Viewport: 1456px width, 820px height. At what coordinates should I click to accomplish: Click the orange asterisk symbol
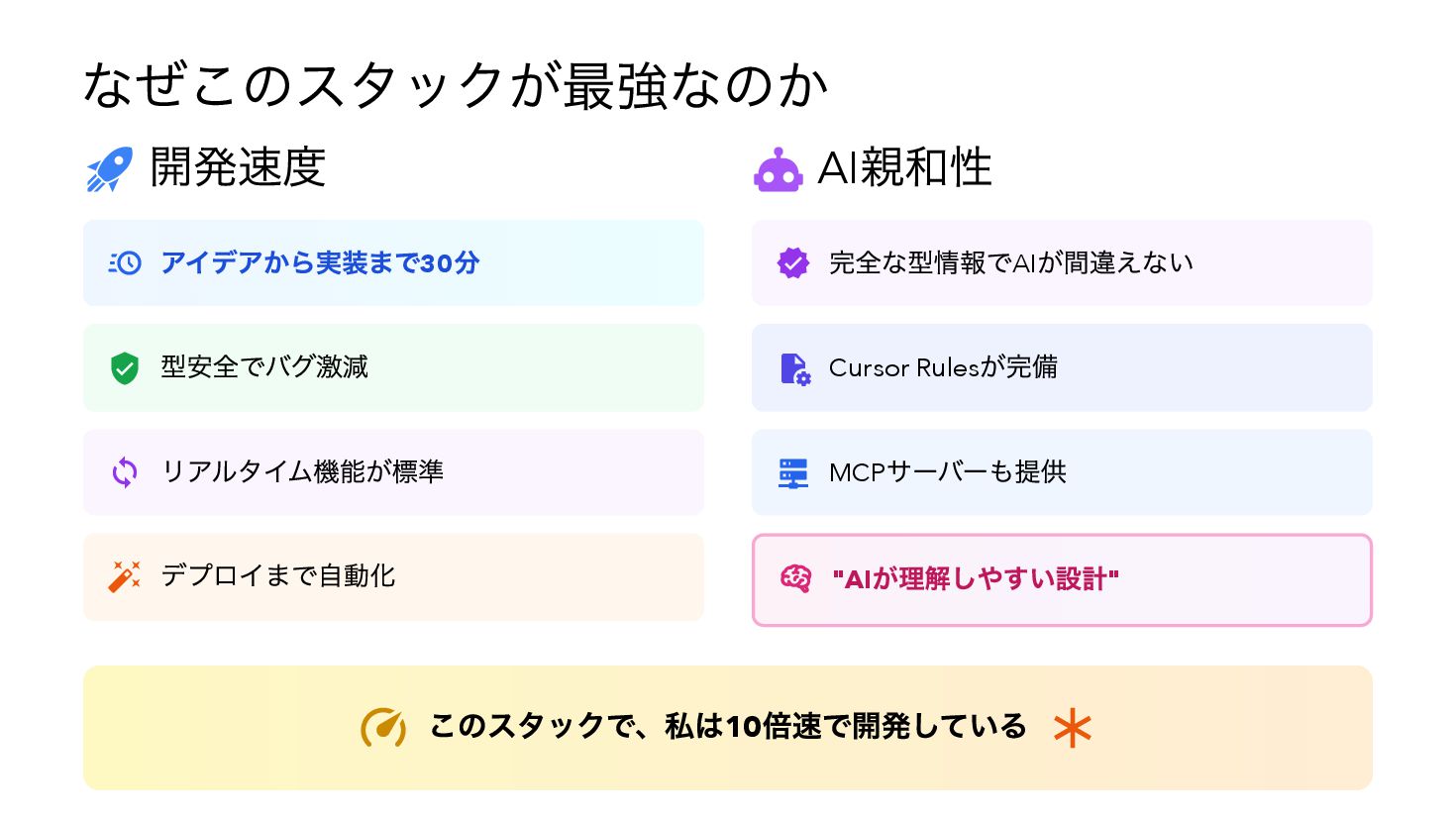click(x=1073, y=729)
